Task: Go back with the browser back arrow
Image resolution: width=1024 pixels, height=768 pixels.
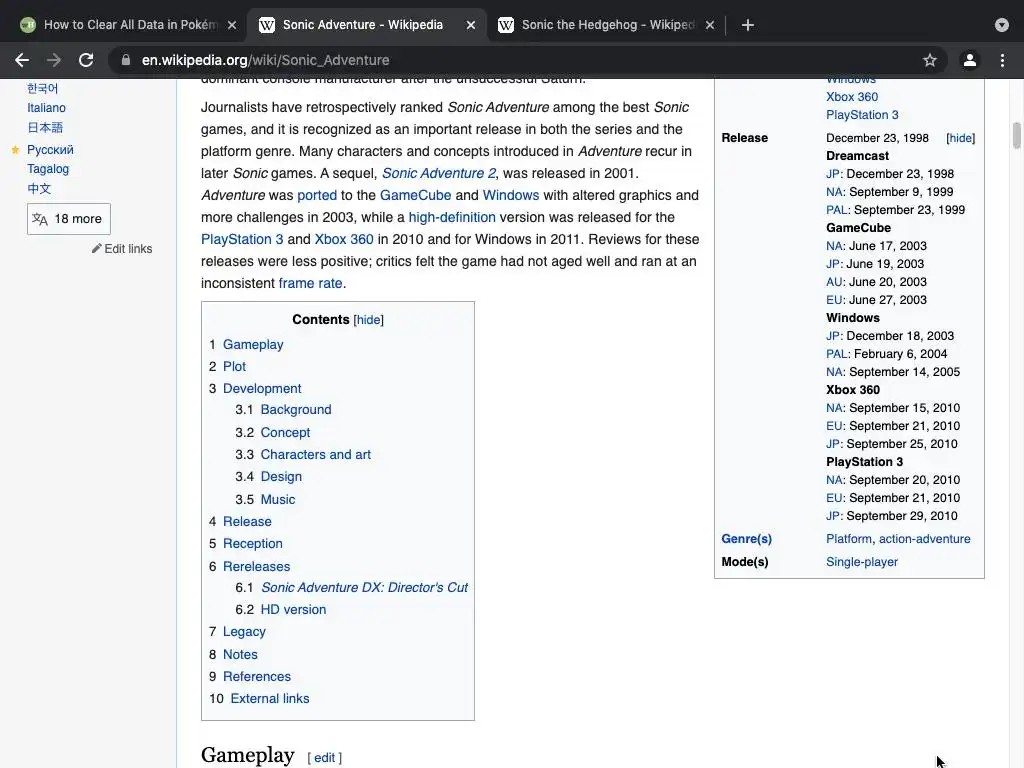Action: (x=22, y=60)
